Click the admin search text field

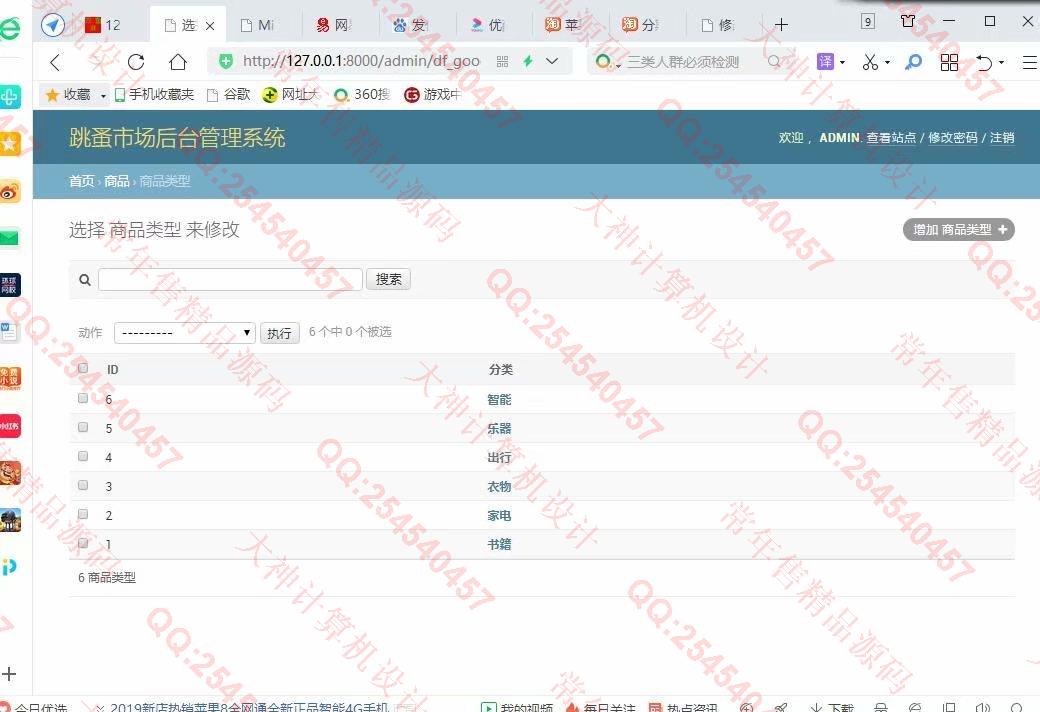[230, 280]
